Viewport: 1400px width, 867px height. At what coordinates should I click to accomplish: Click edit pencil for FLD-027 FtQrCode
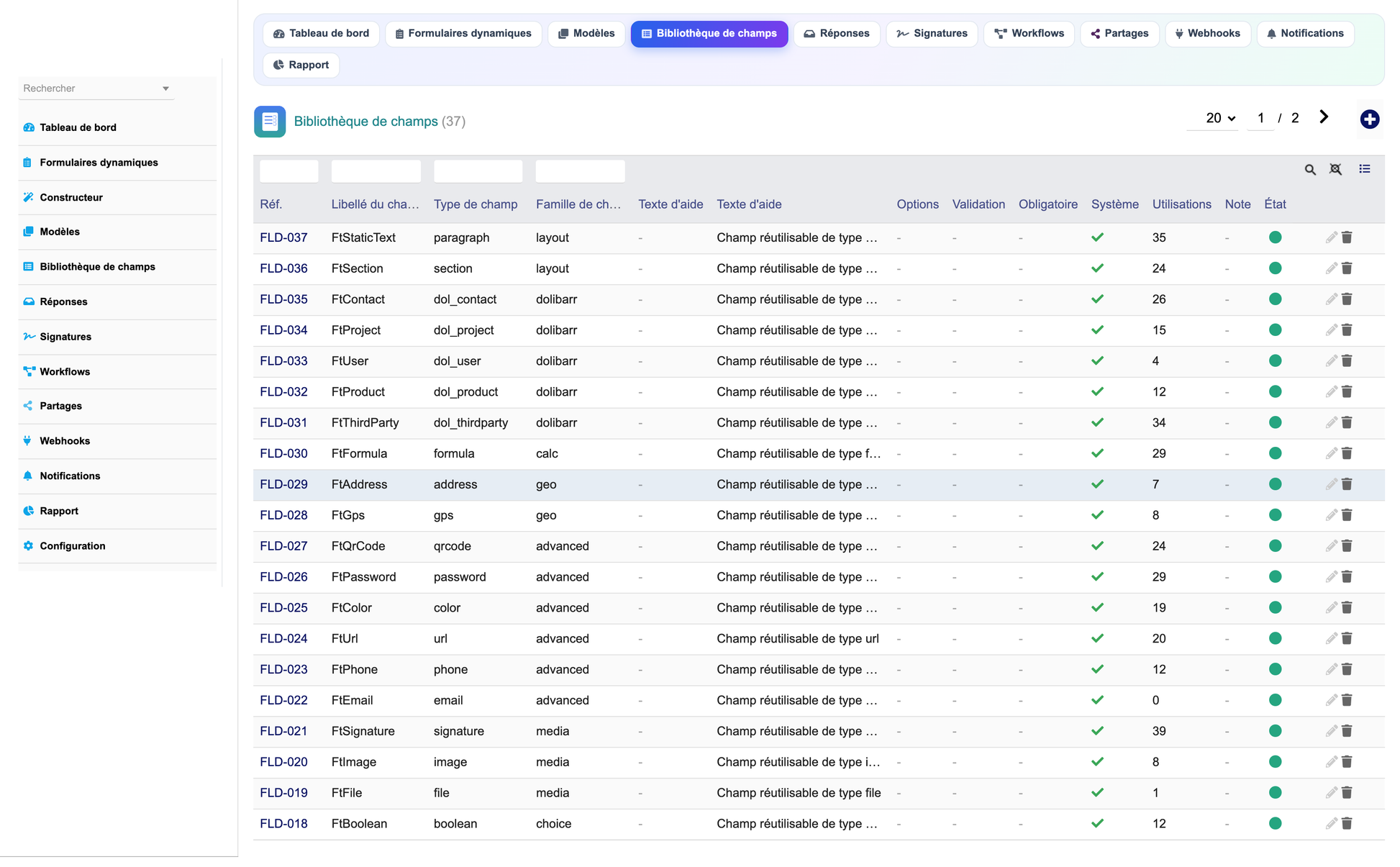pos(1331,546)
